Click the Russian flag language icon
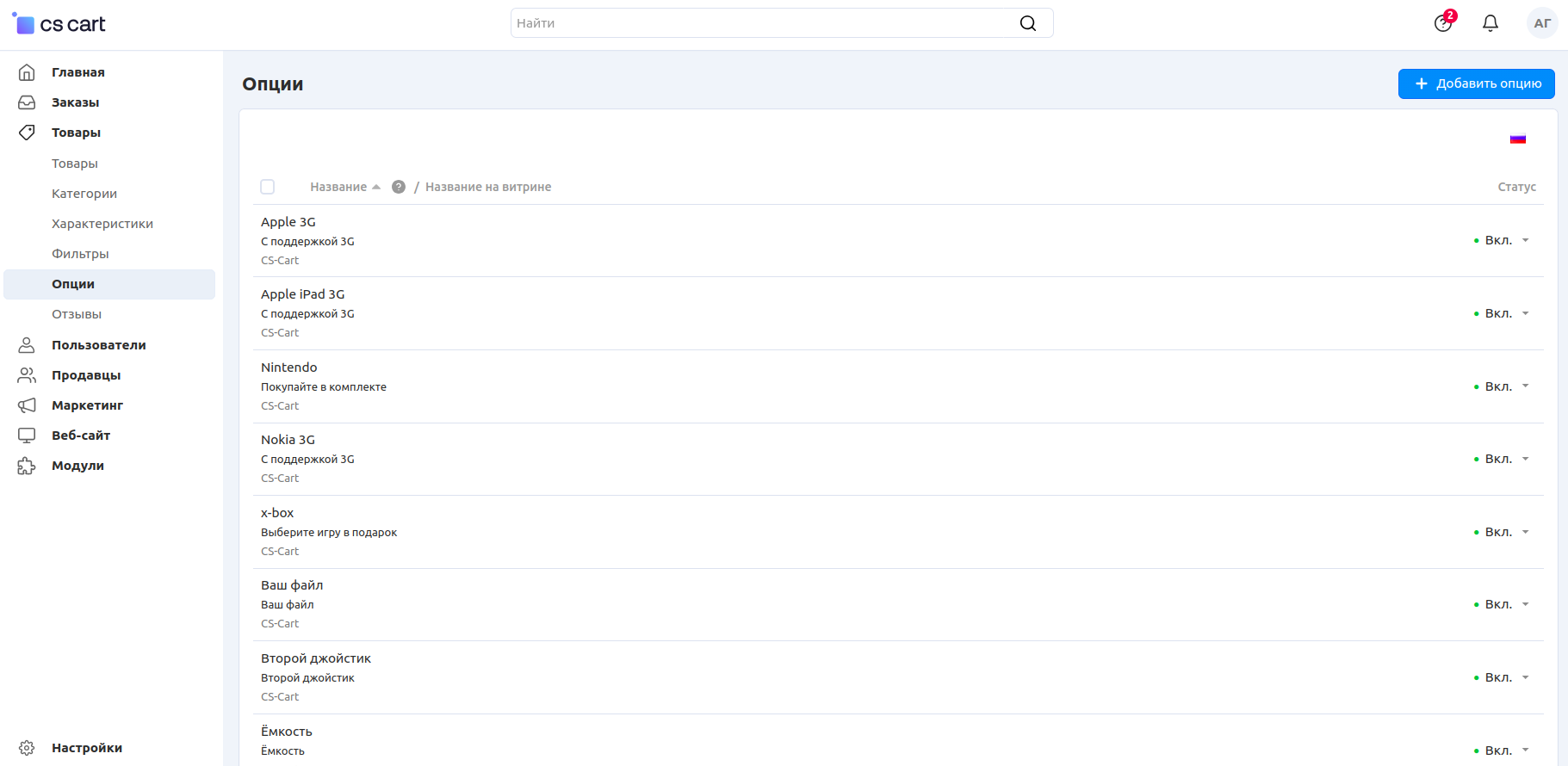The height and width of the screenshot is (766, 1568). point(1517,139)
